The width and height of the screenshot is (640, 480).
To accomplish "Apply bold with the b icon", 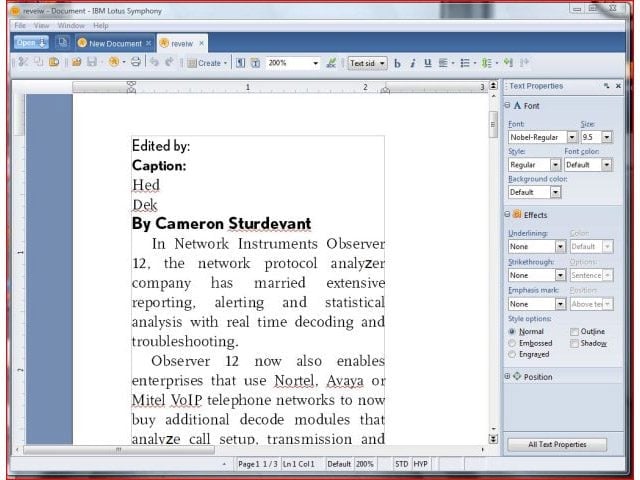I will tap(397, 63).
